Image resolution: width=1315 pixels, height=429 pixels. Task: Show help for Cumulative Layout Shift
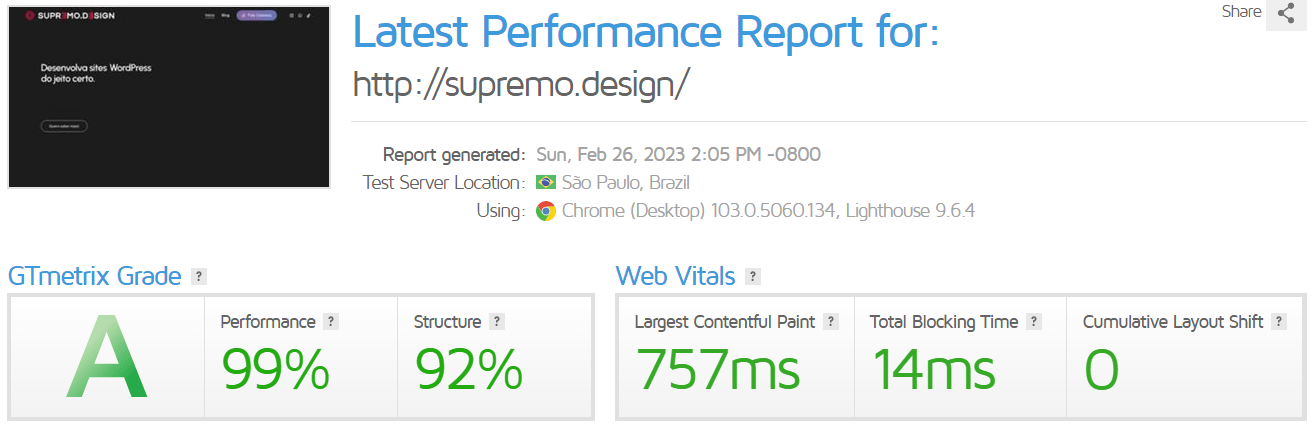pyautogui.click(x=1279, y=322)
